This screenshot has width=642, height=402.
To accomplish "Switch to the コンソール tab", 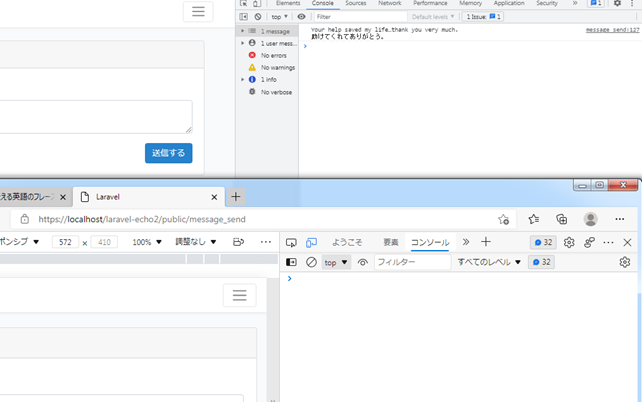I will (x=430, y=242).
